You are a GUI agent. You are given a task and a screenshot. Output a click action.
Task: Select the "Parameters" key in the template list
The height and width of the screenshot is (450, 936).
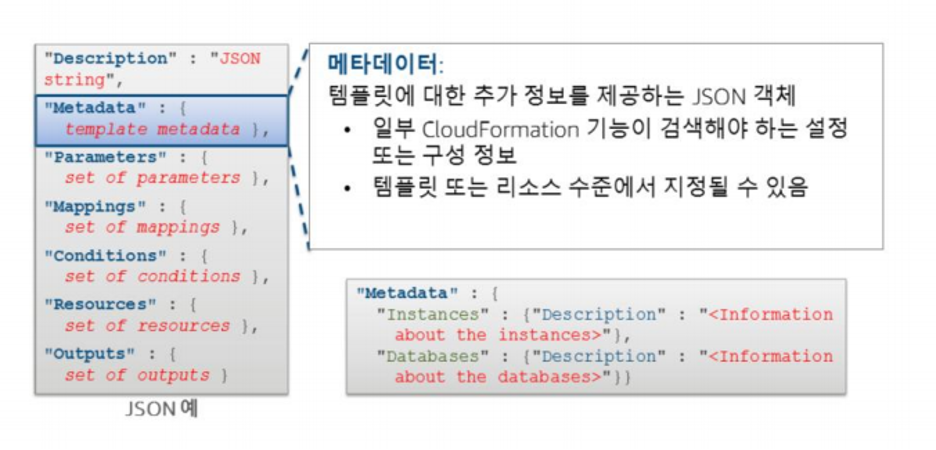coord(104,158)
